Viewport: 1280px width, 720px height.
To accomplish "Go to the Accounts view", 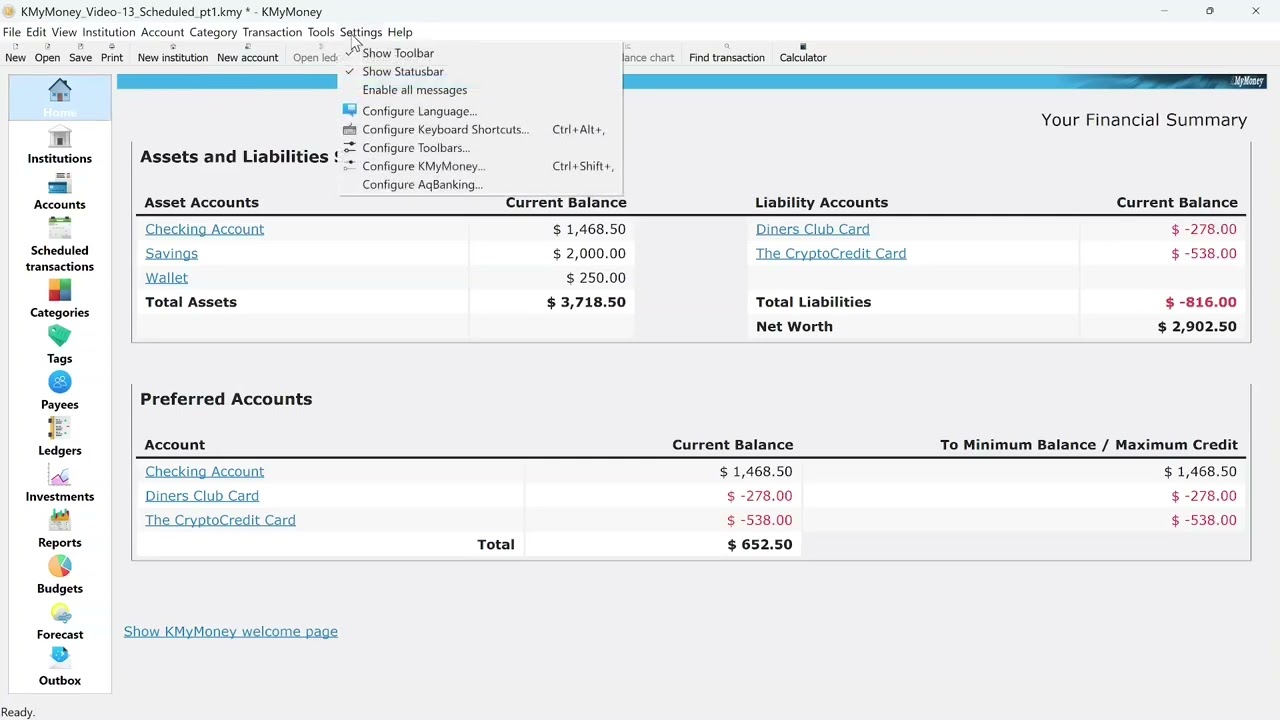I will coord(60,192).
